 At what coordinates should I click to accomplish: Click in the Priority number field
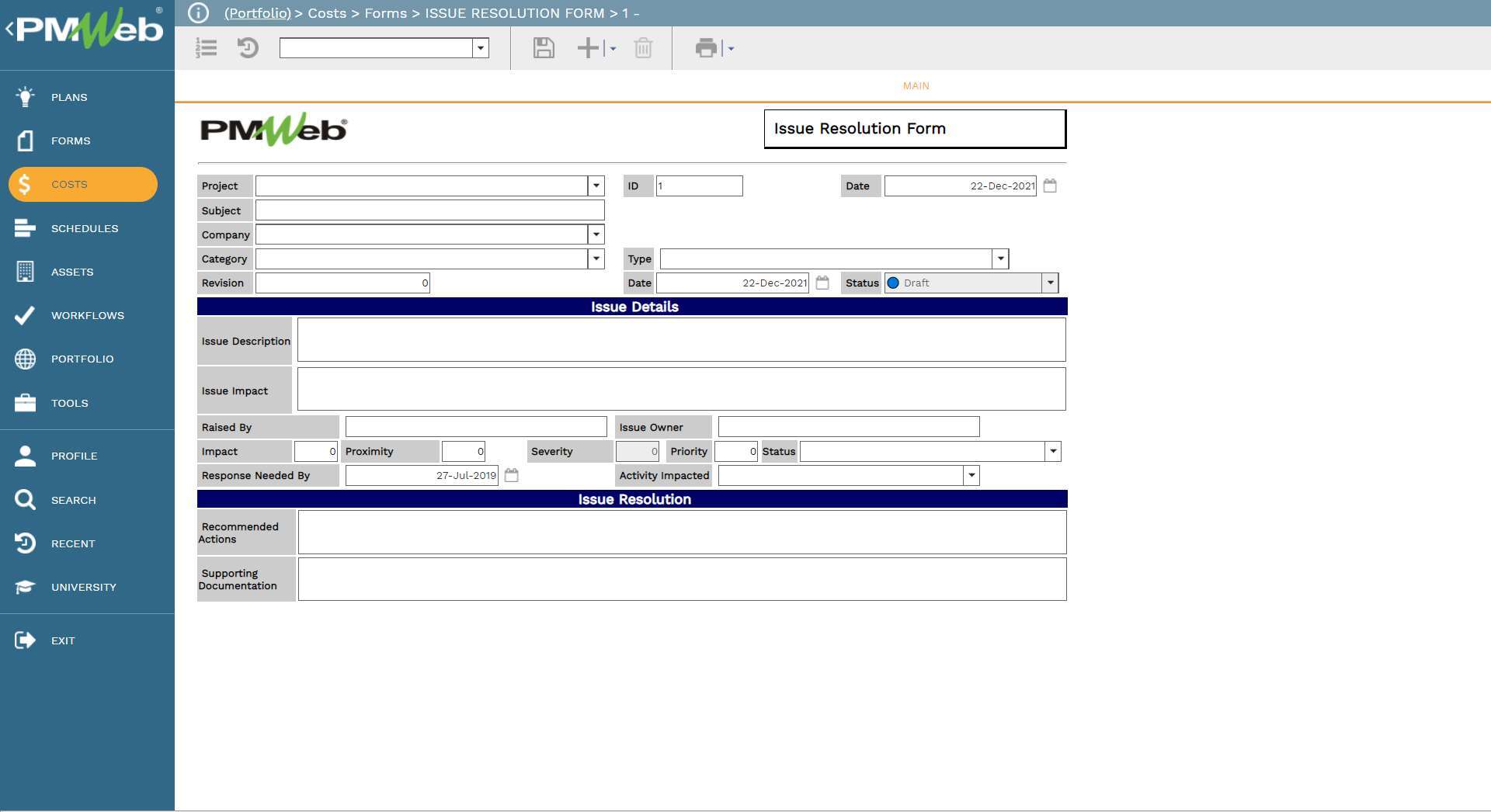(736, 451)
